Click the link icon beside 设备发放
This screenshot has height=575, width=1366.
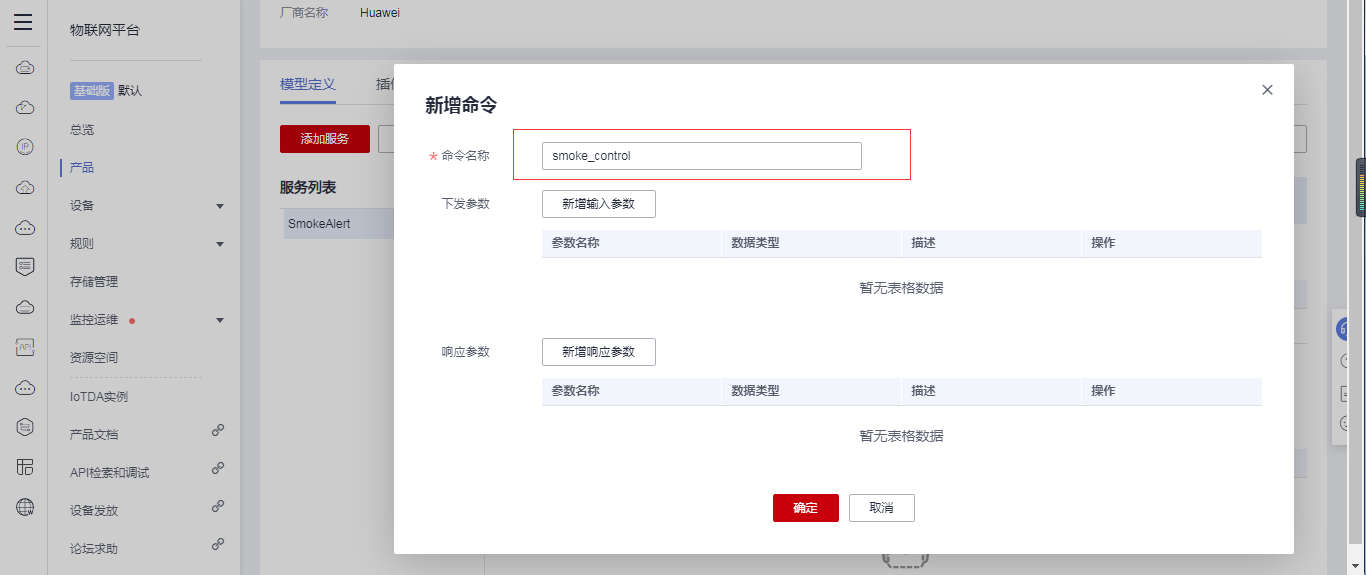click(x=217, y=506)
